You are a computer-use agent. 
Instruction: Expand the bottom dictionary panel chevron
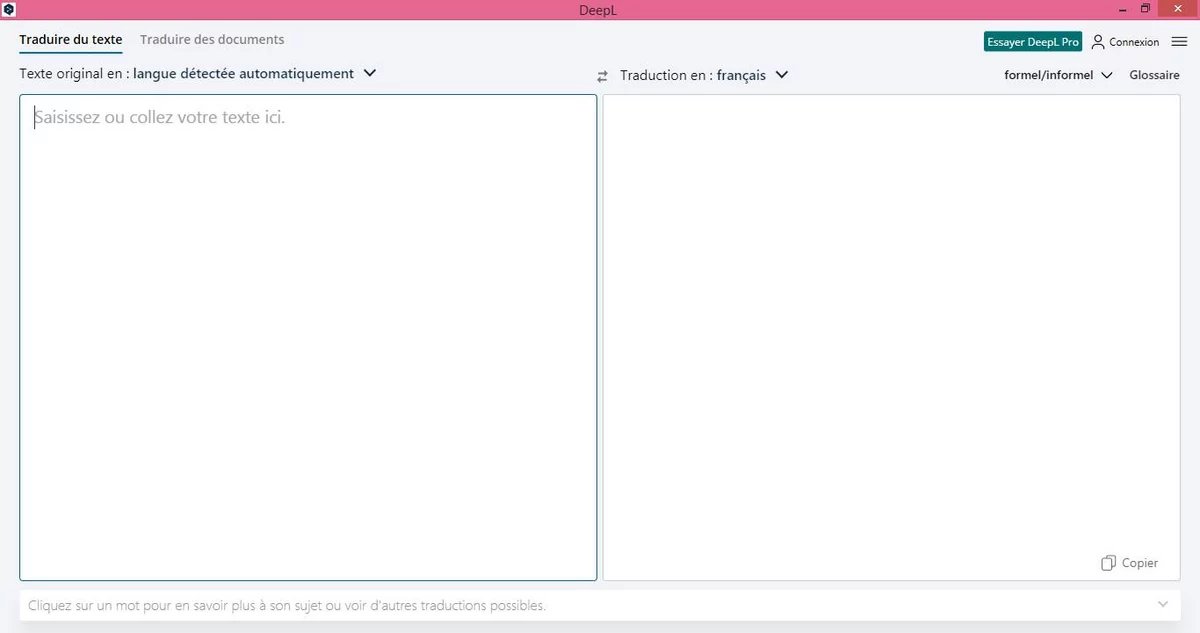(x=1163, y=604)
